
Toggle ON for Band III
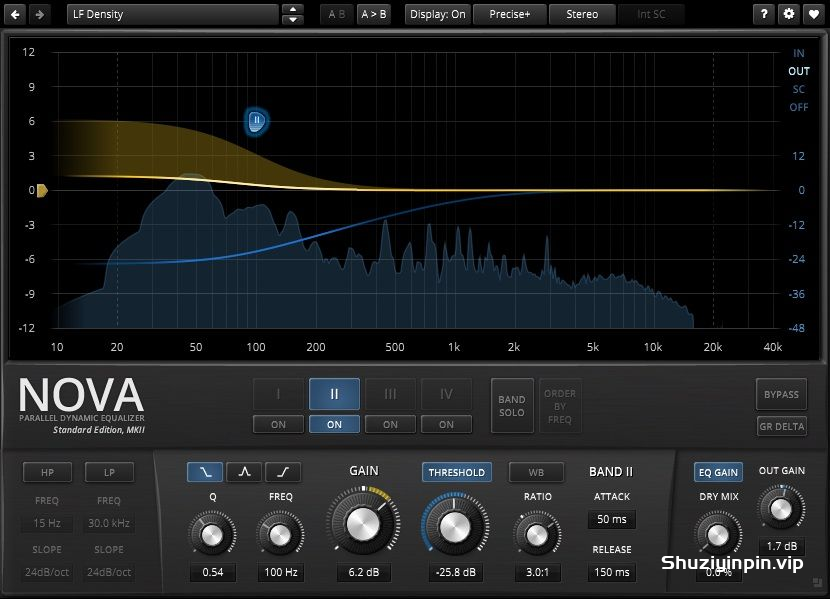390,424
